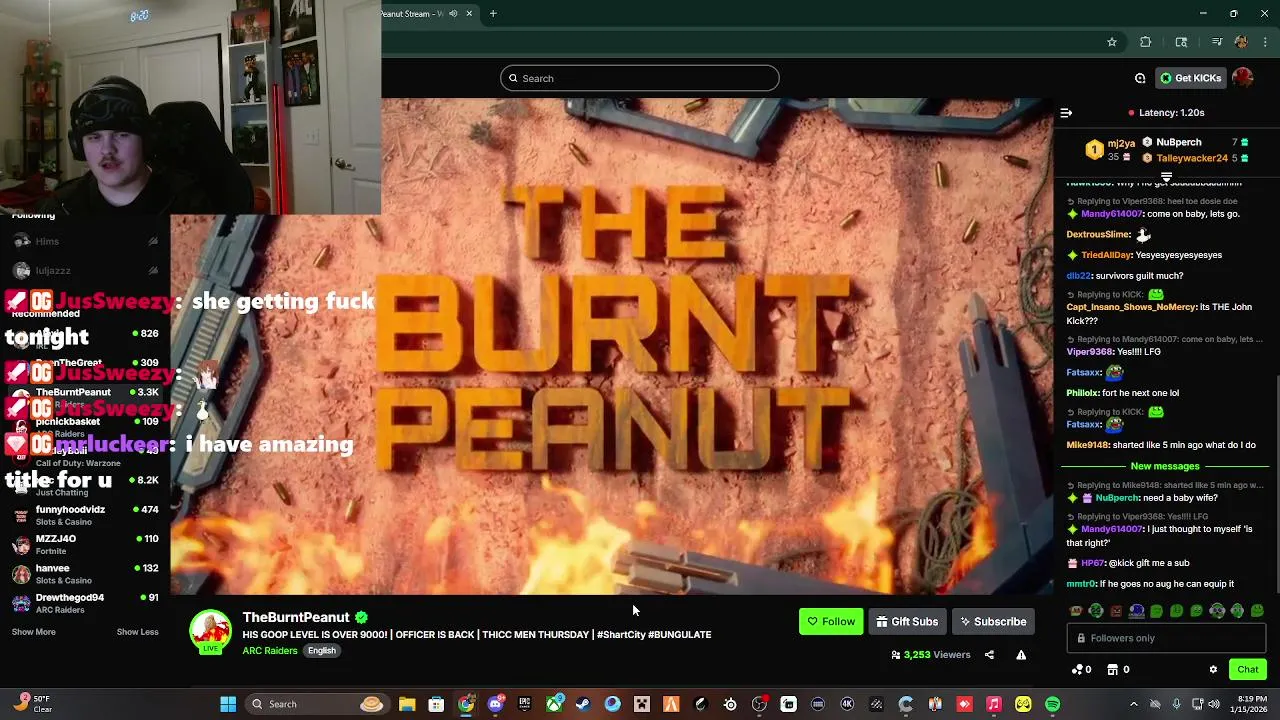Image resolution: width=1280 pixels, height=720 pixels.
Task: Click TheBurntPeanut live avatar
Action: click(x=210, y=632)
